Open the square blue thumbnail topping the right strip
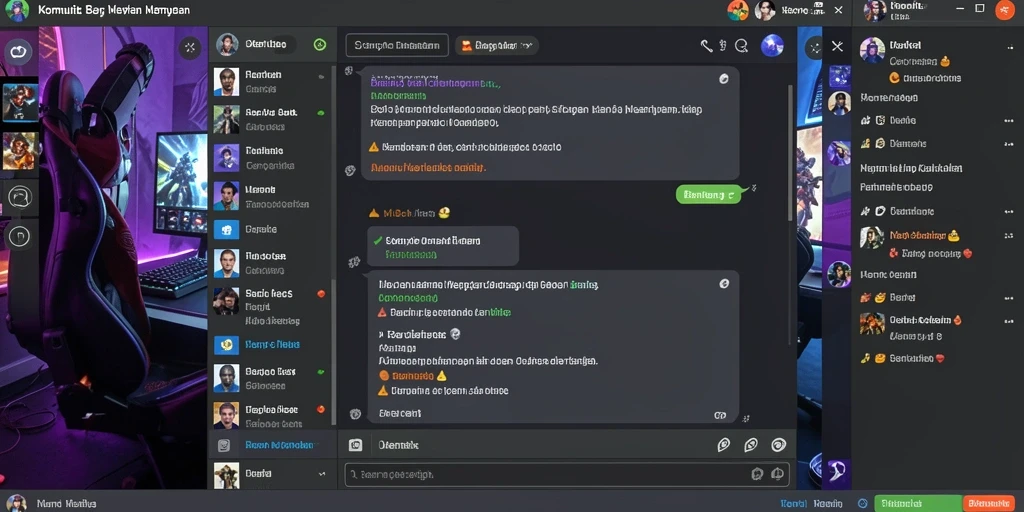Viewport: 1024px width, 512px height. pos(839,76)
